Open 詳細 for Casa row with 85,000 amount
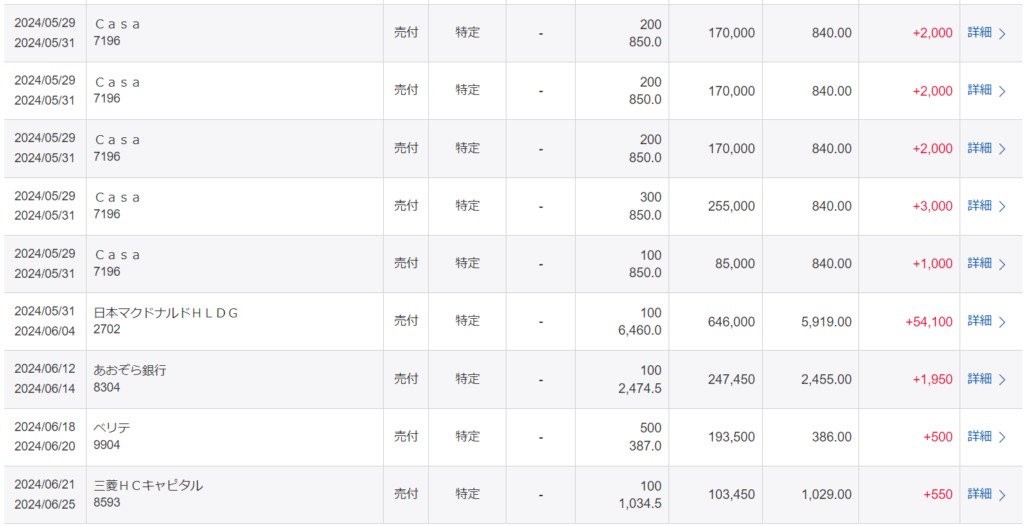Image resolution: width=1024 pixels, height=526 pixels. tap(979, 263)
